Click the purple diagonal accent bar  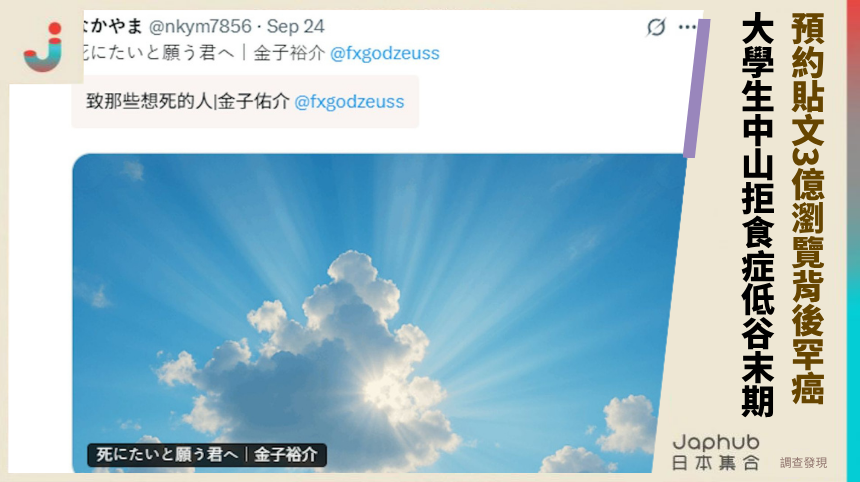coord(697,89)
